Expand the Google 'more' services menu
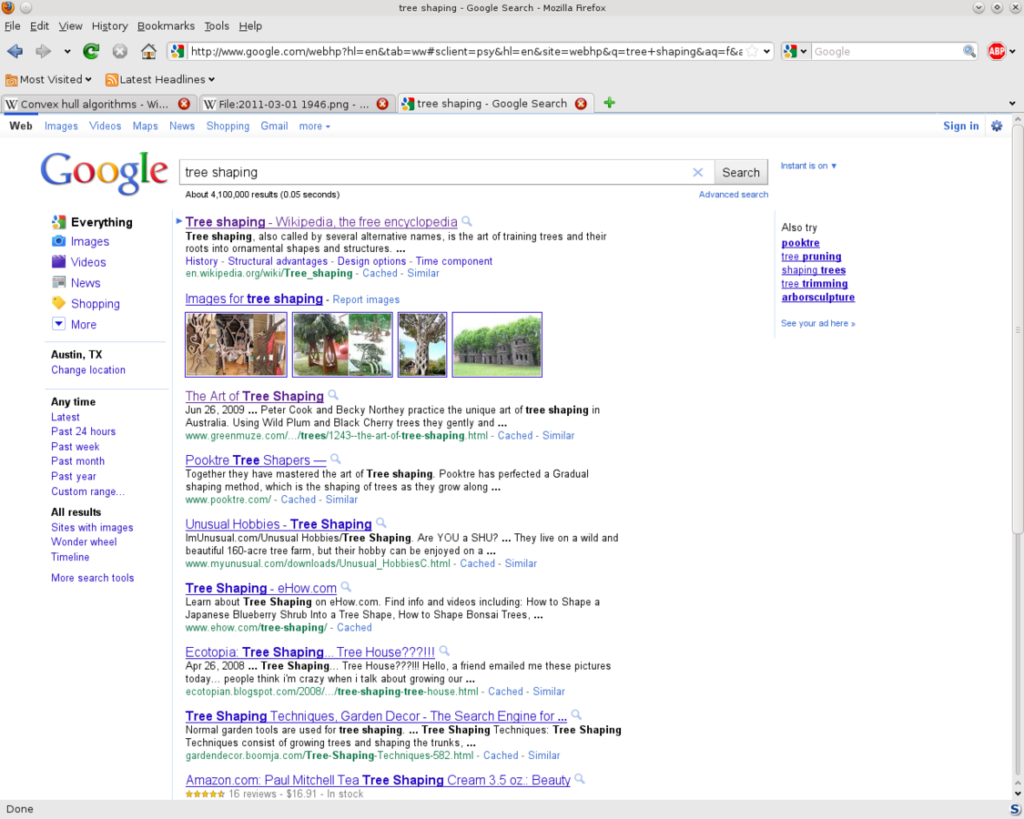Image resolution: width=1024 pixels, height=819 pixels. pos(314,126)
